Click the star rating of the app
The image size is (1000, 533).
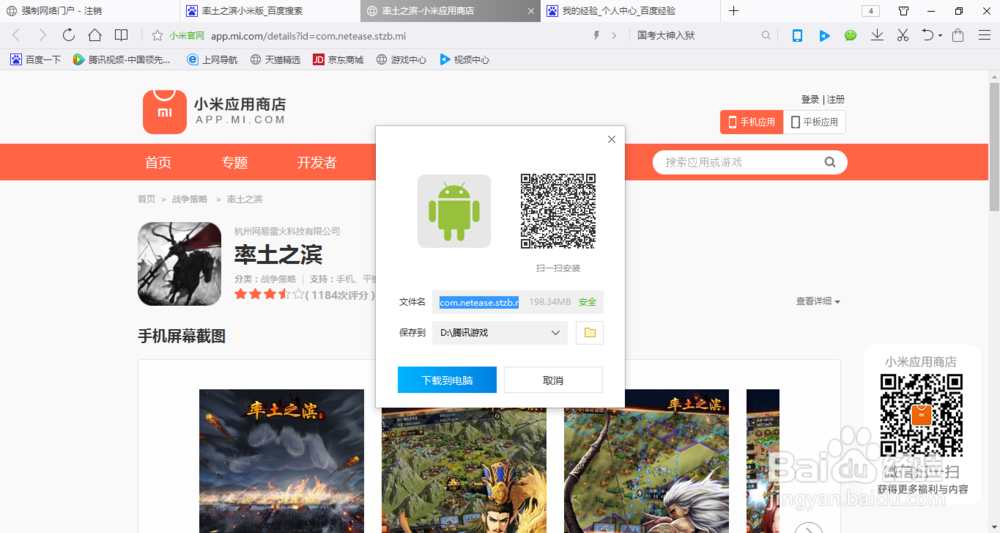[x=269, y=294]
